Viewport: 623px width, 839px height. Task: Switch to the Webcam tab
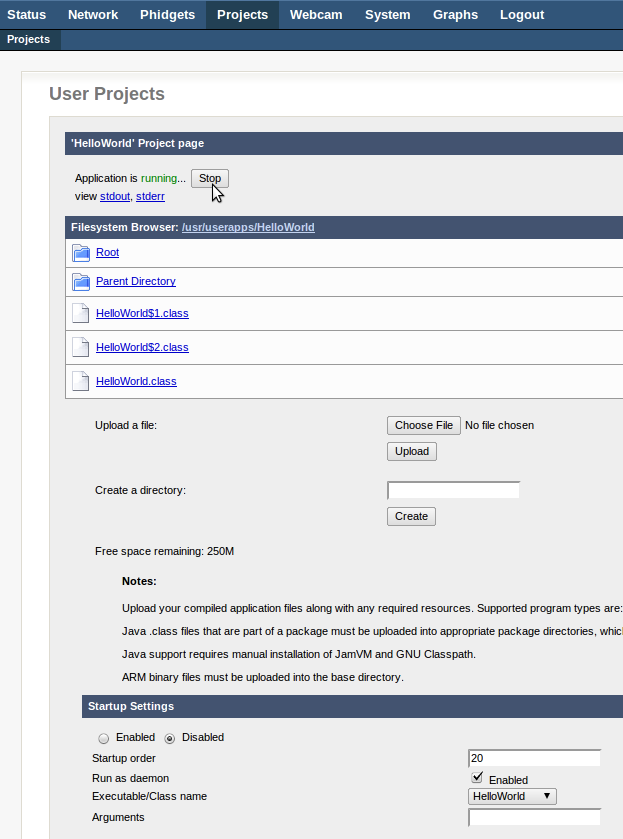315,15
